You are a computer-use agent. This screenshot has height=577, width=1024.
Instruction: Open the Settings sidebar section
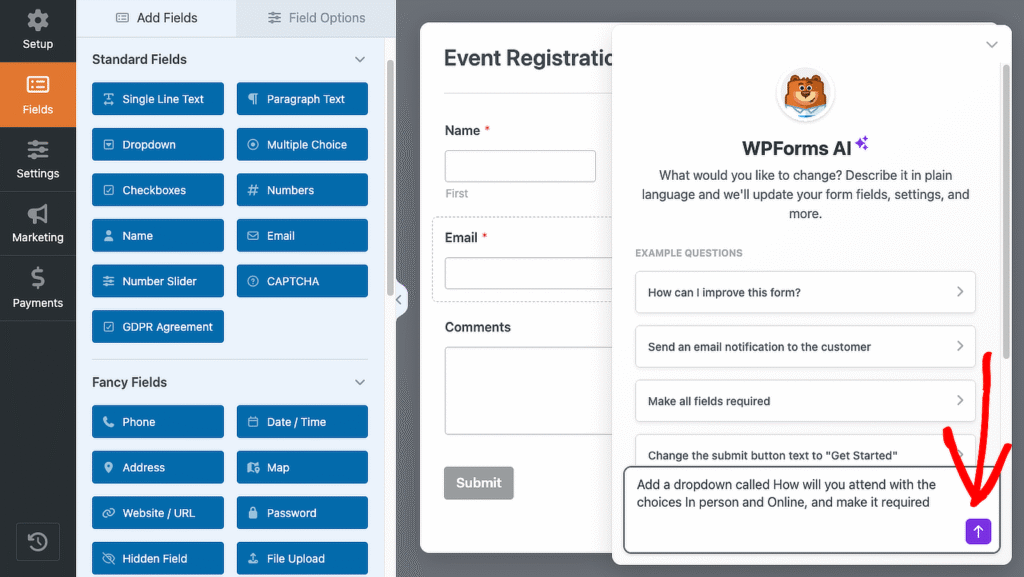click(38, 159)
